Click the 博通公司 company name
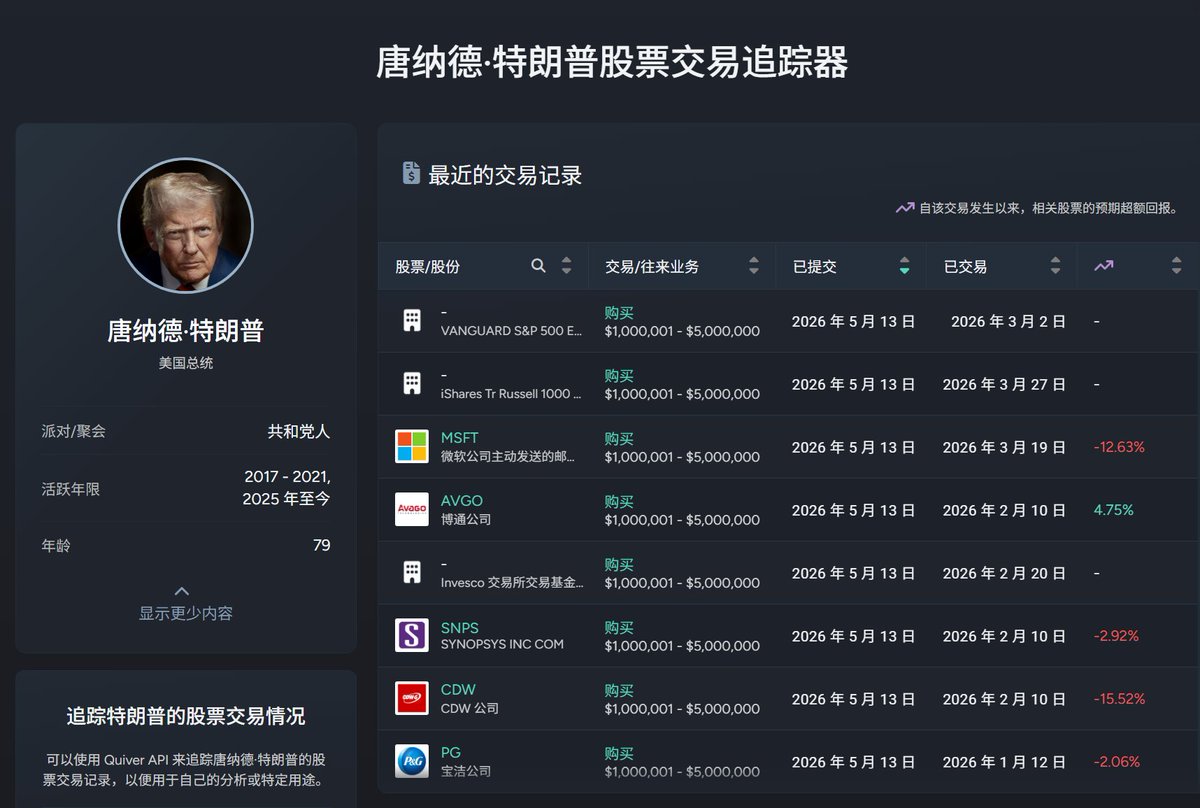This screenshot has height=808, width=1200. point(466,520)
